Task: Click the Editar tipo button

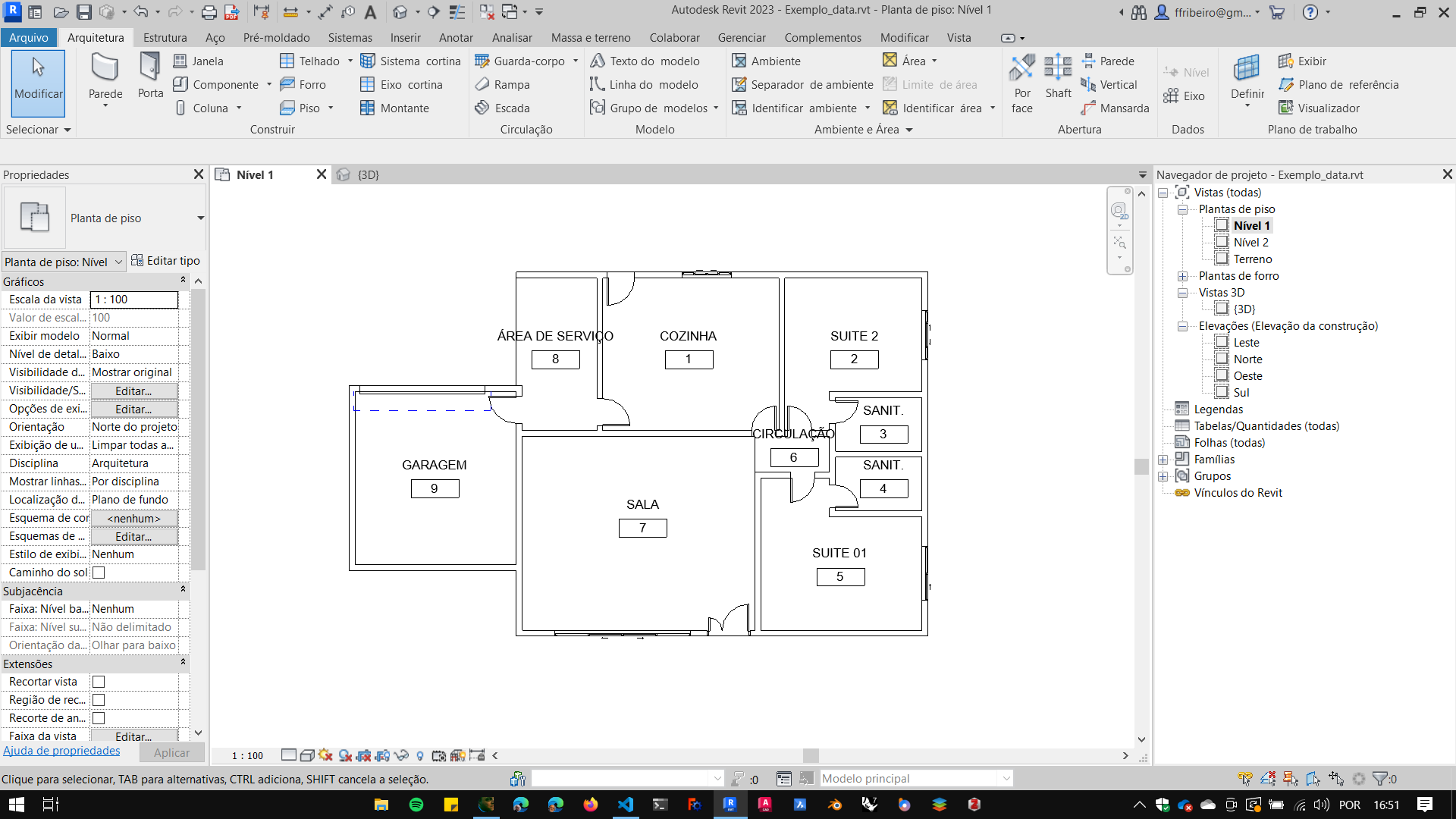Action: point(165,260)
